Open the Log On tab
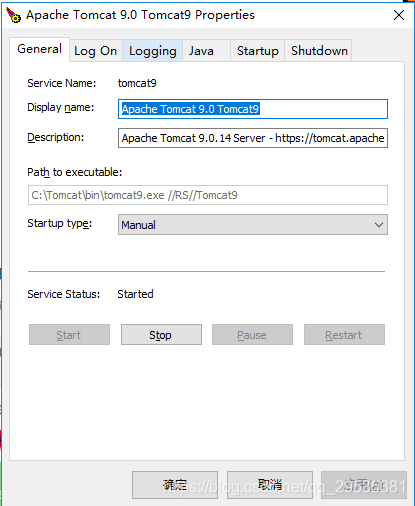Image resolution: width=415 pixels, height=506 pixels. pyautogui.click(x=96, y=51)
